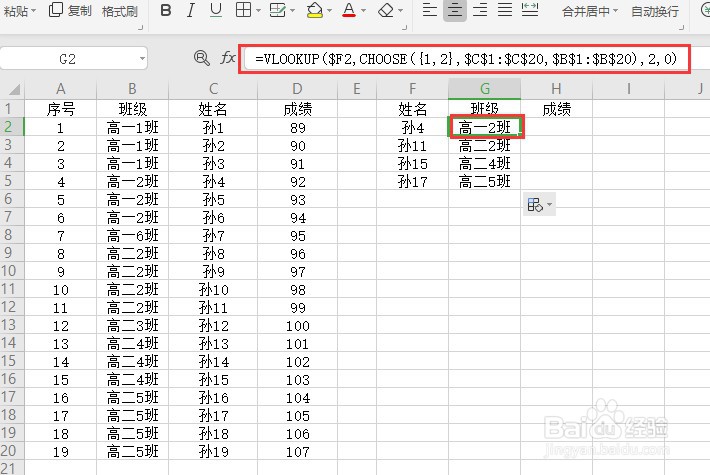Select cell 高一6班
The height and width of the screenshot is (475, 710).
coord(132,235)
